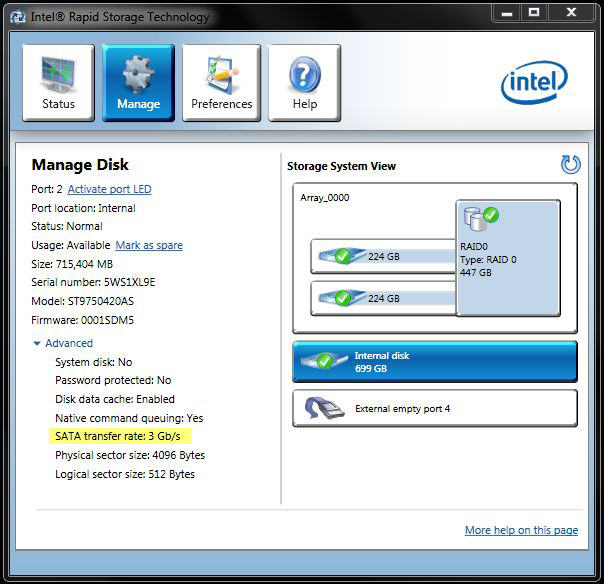Open the Status tab

pyautogui.click(x=58, y=83)
